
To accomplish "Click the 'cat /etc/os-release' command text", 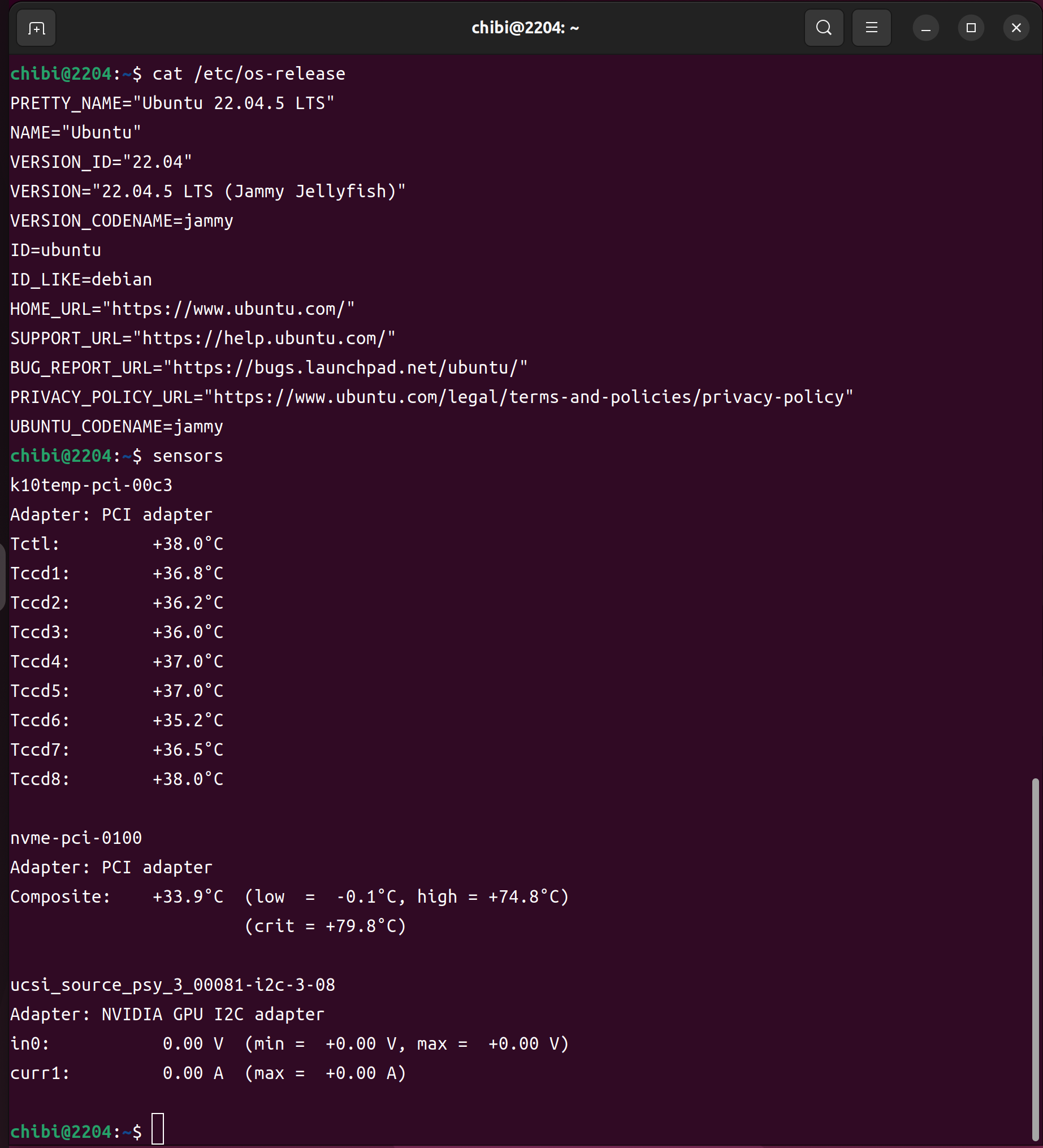I will coord(248,74).
